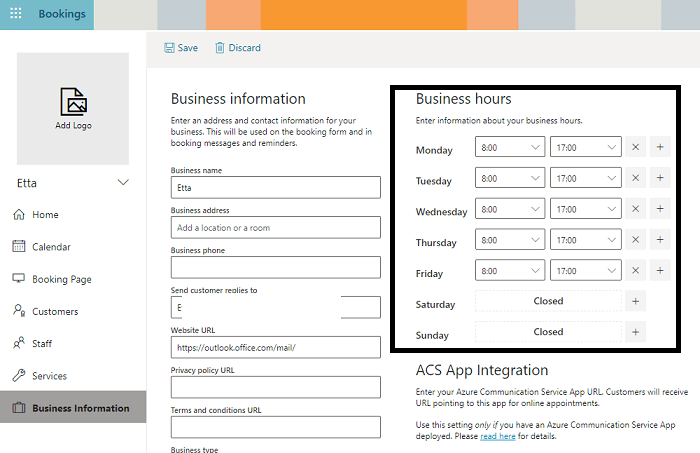Follow the 'read here' link
This screenshot has height=453, width=700.
pyautogui.click(x=498, y=436)
